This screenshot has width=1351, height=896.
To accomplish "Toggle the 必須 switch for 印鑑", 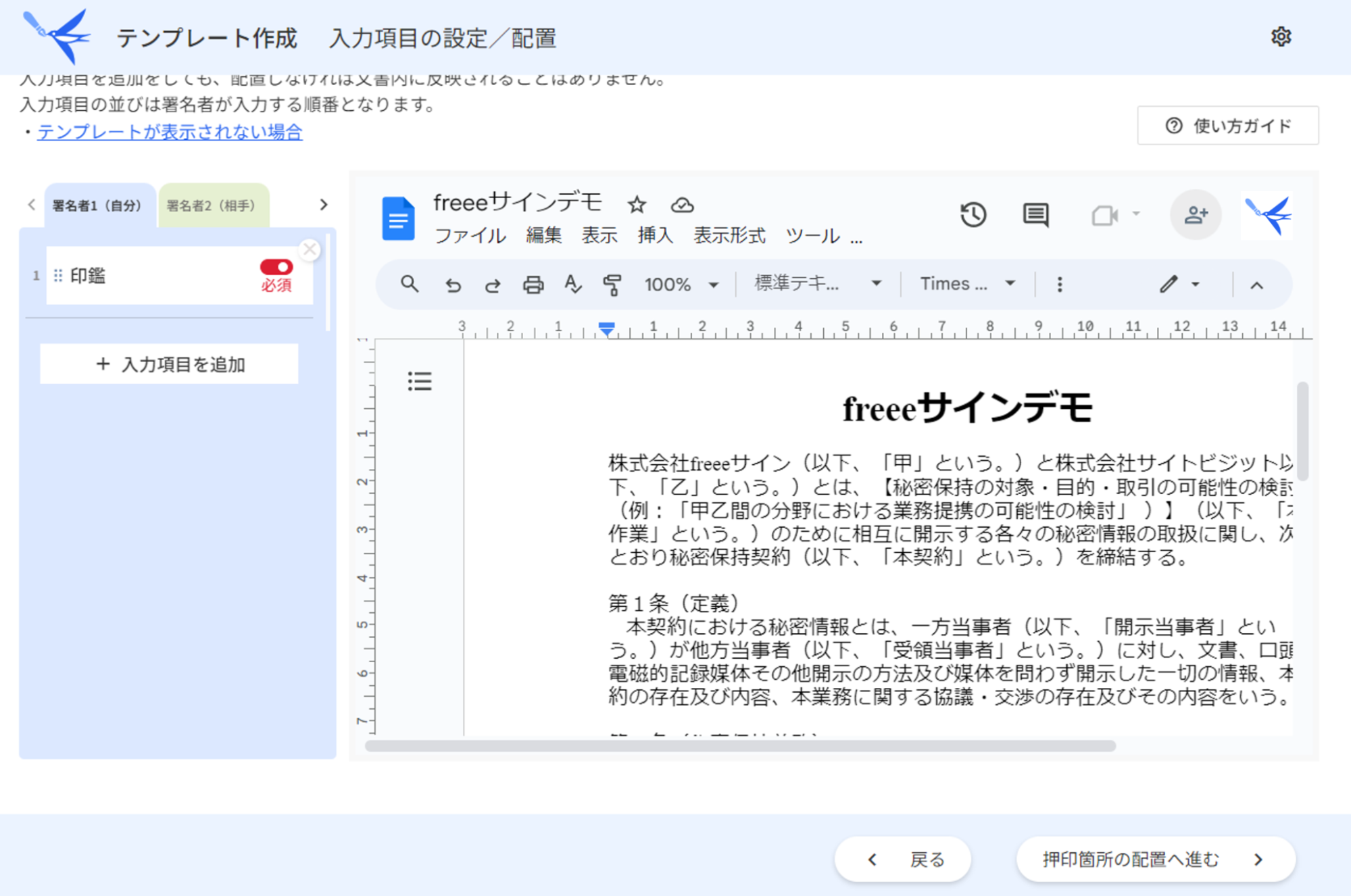I will [x=276, y=267].
